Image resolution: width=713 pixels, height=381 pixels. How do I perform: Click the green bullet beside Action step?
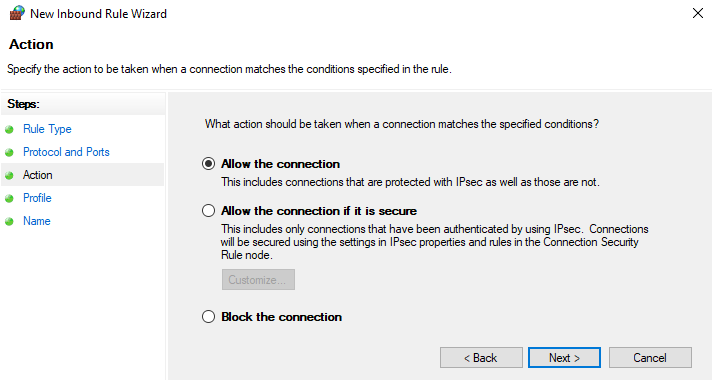9,175
